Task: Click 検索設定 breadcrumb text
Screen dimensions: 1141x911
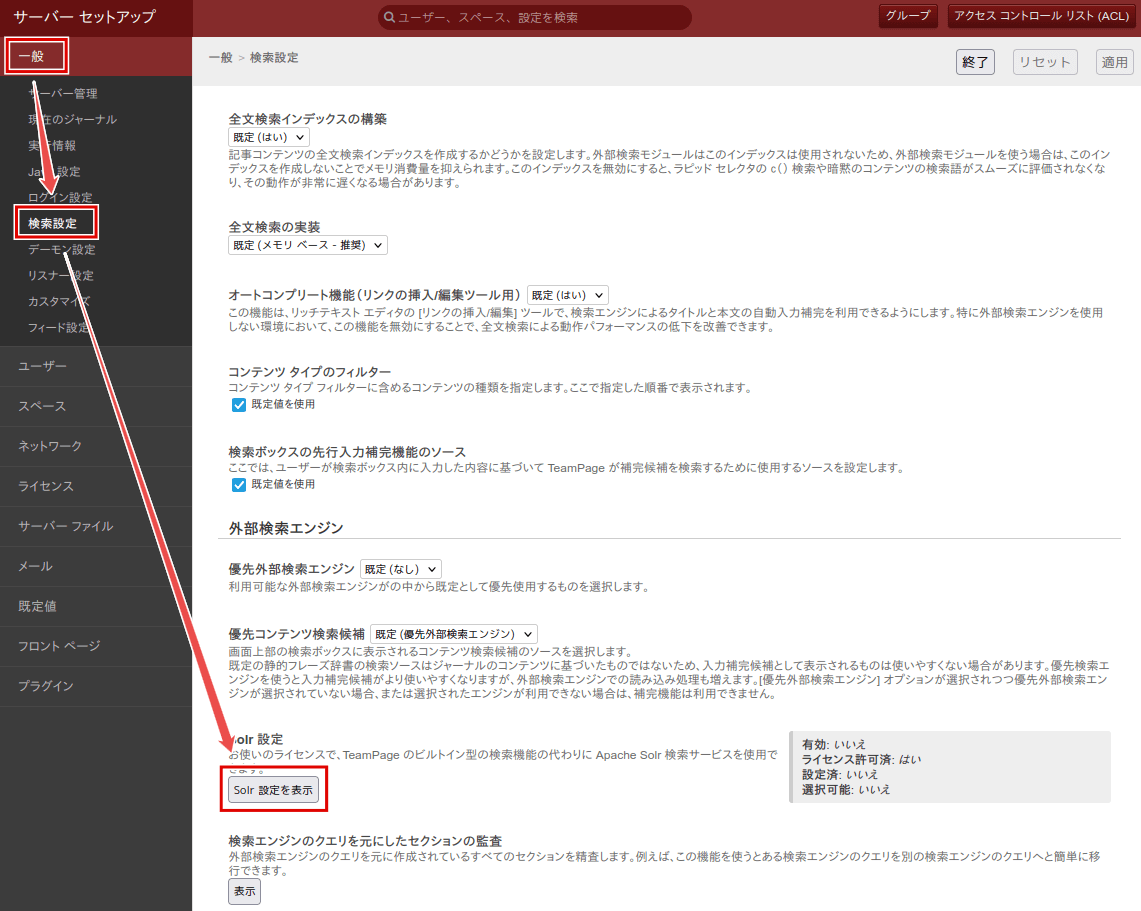Action: coord(274,57)
